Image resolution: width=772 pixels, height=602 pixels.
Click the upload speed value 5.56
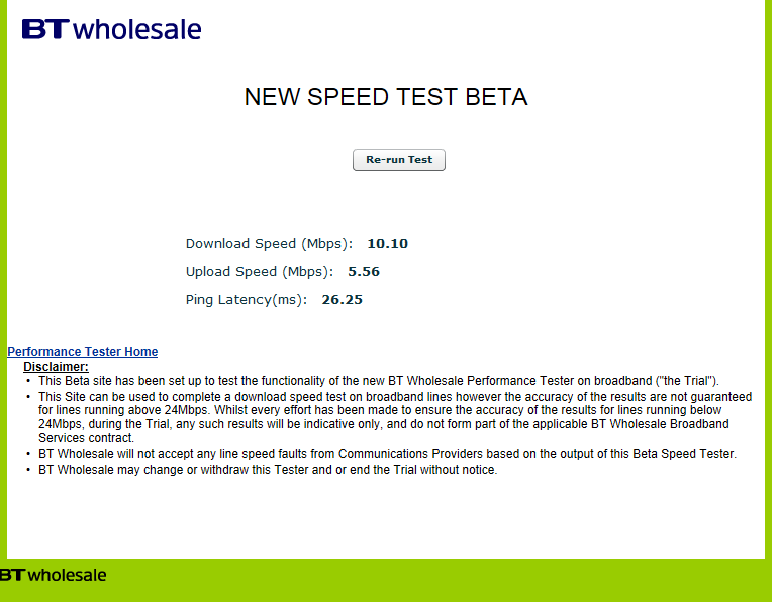click(364, 272)
